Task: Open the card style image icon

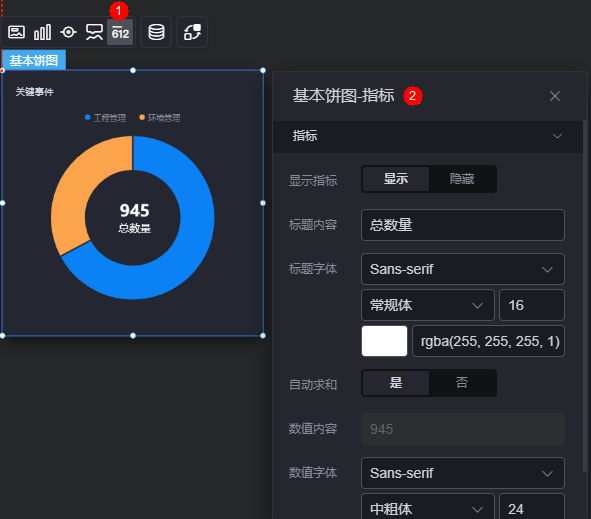Action: click(x=16, y=32)
